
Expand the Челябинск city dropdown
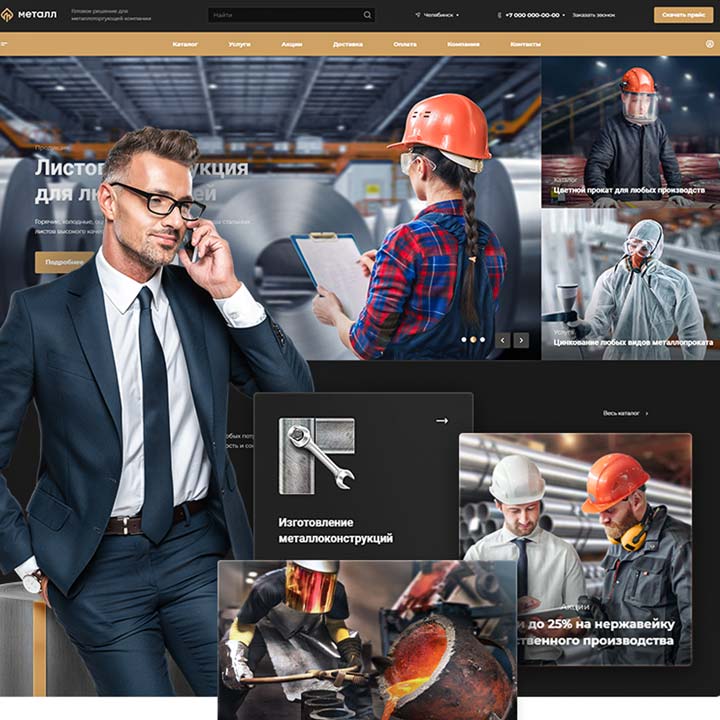[437, 15]
